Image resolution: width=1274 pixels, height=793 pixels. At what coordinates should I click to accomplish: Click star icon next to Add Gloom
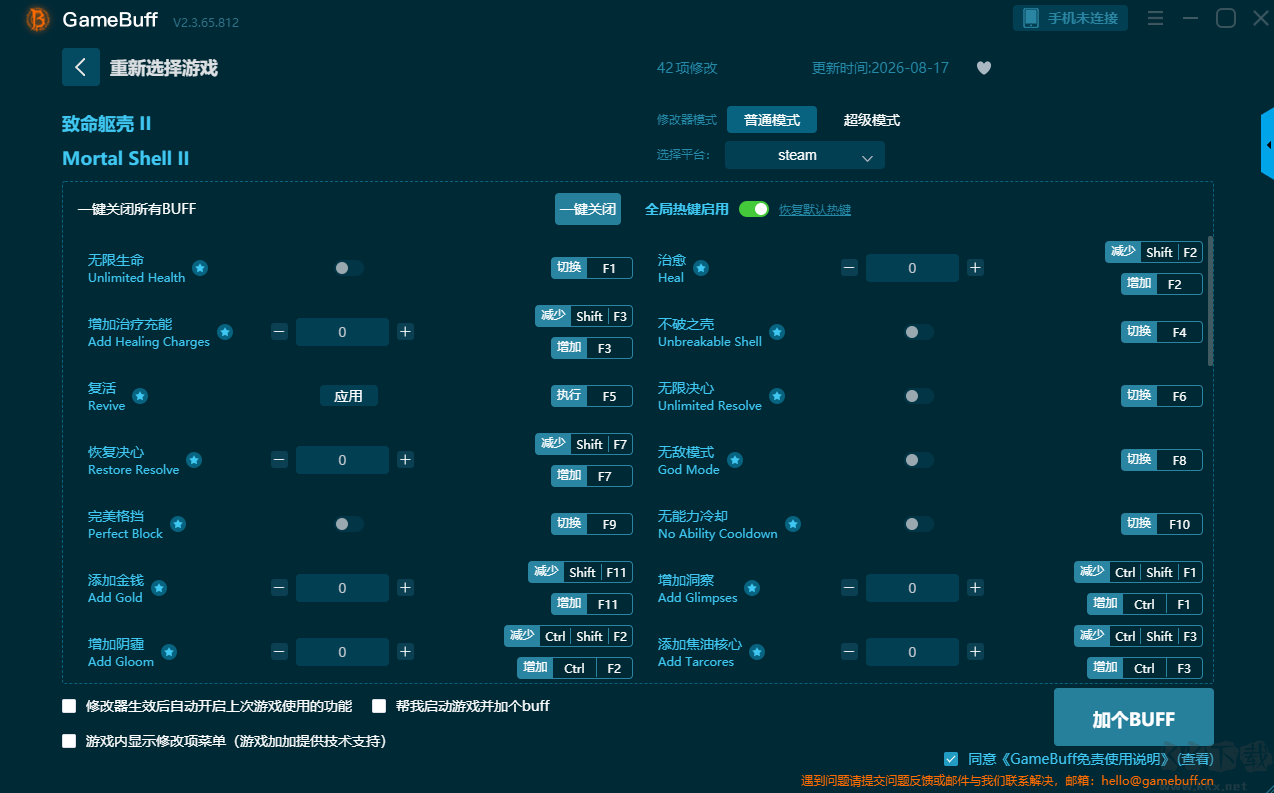pyautogui.click(x=169, y=652)
